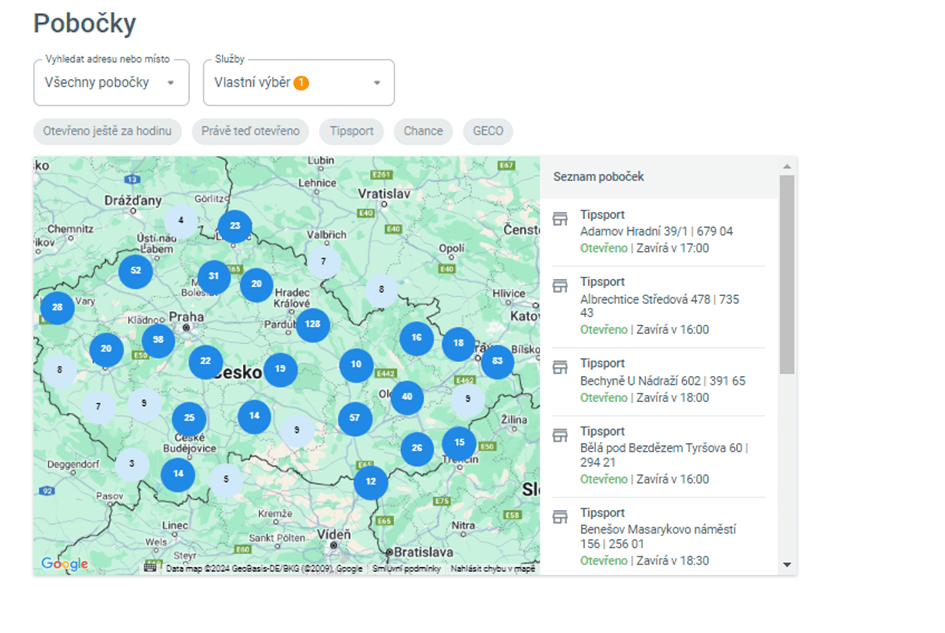Open map keyboard shortcuts icon
Image resolution: width=945 pixels, height=633 pixels.
click(x=150, y=567)
